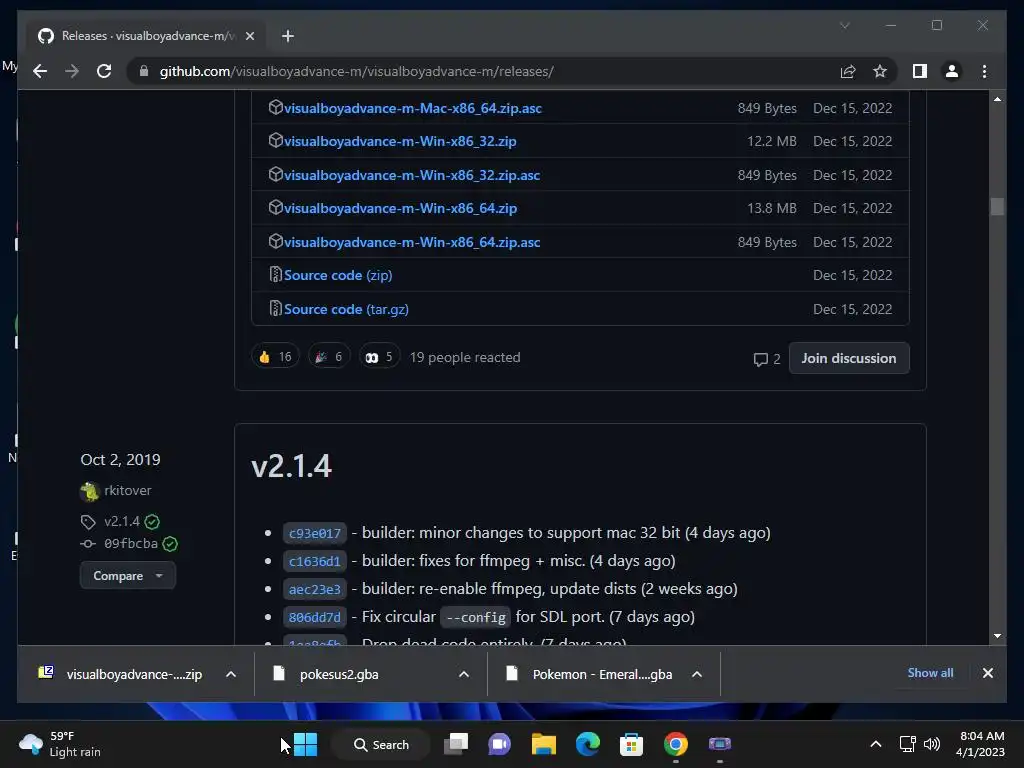Image resolution: width=1024 pixels, height=768 pixels.
Task: Open the Windows Start menu
Action: coord(305,744)
